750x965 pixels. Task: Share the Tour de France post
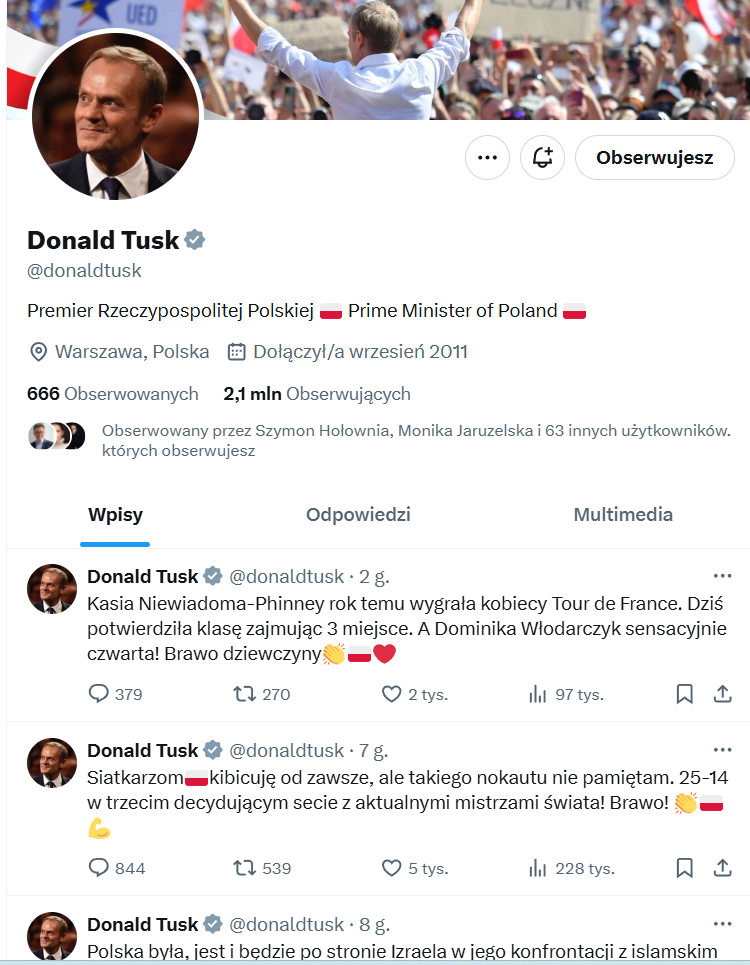click(722, 694)
